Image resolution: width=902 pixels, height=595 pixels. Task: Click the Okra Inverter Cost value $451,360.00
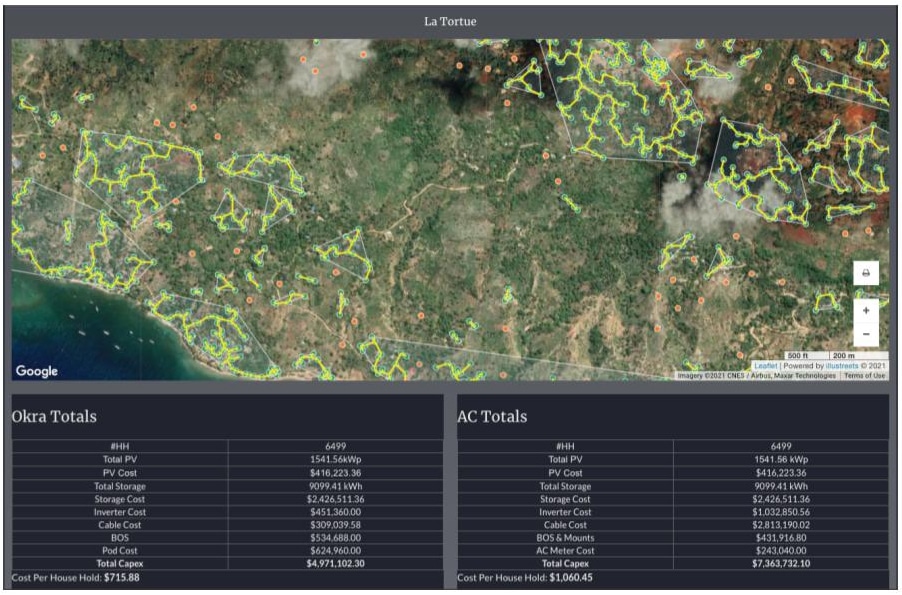click(x=334, y=512)
